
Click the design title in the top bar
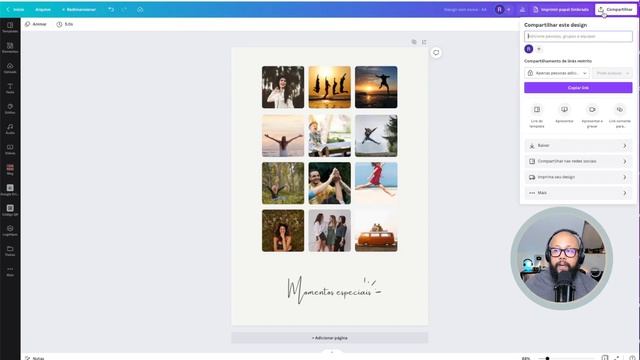[x=465, y=9]
